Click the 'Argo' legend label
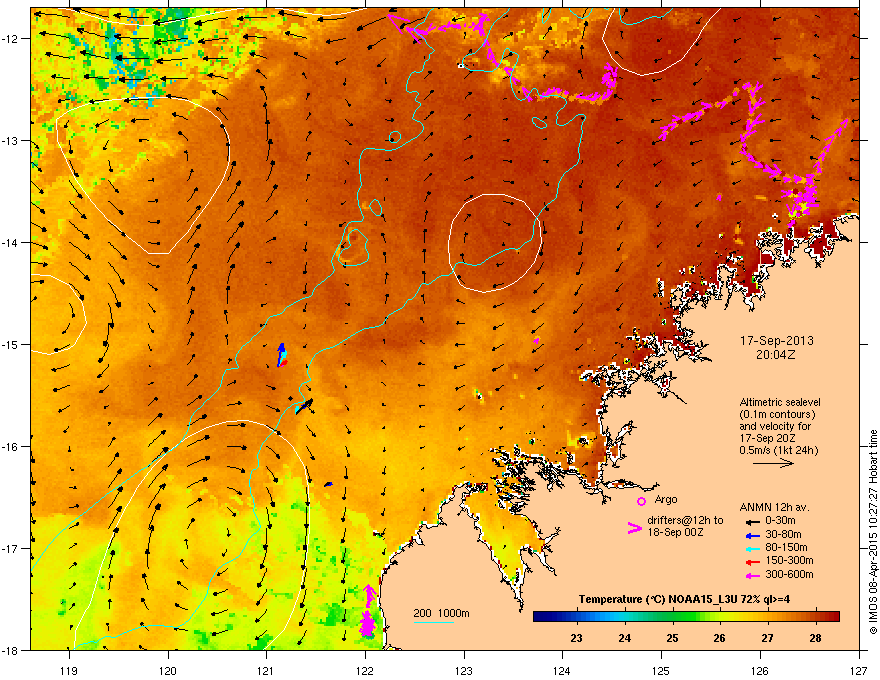The image size is (880, 680). pyautogui.click(x=666, y=499)
